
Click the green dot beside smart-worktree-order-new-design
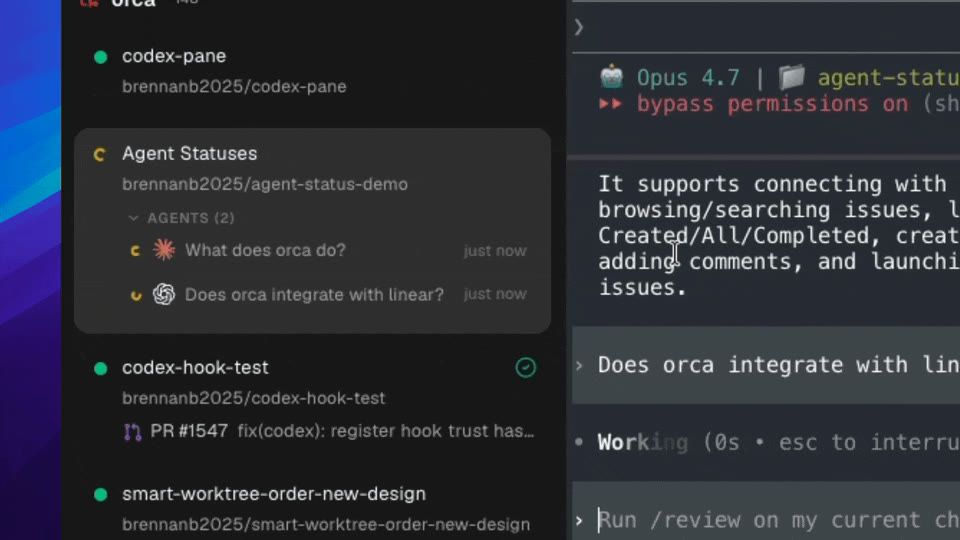click(x=101, y=494)
